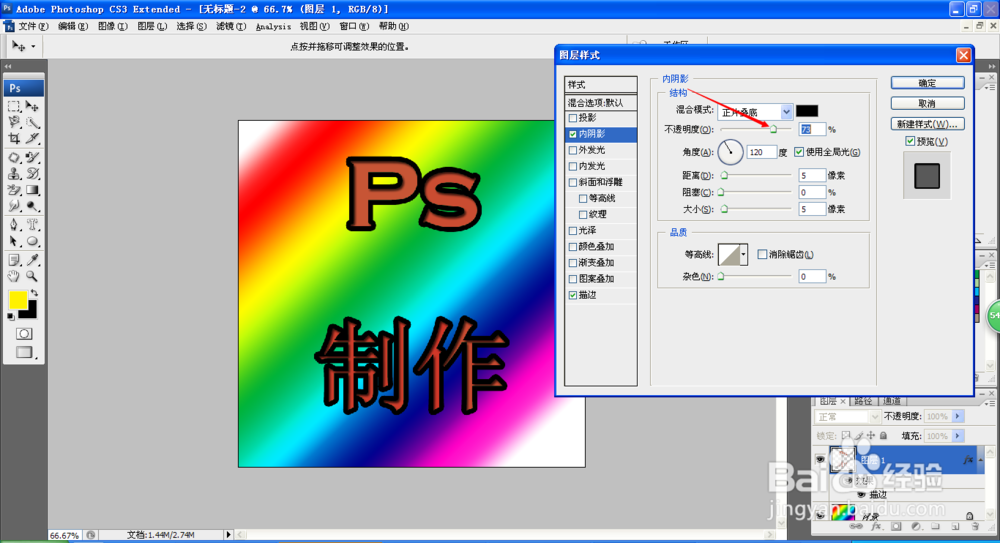
Task: Select the Clone Stamp tool
Action: [x=14, y=174]
